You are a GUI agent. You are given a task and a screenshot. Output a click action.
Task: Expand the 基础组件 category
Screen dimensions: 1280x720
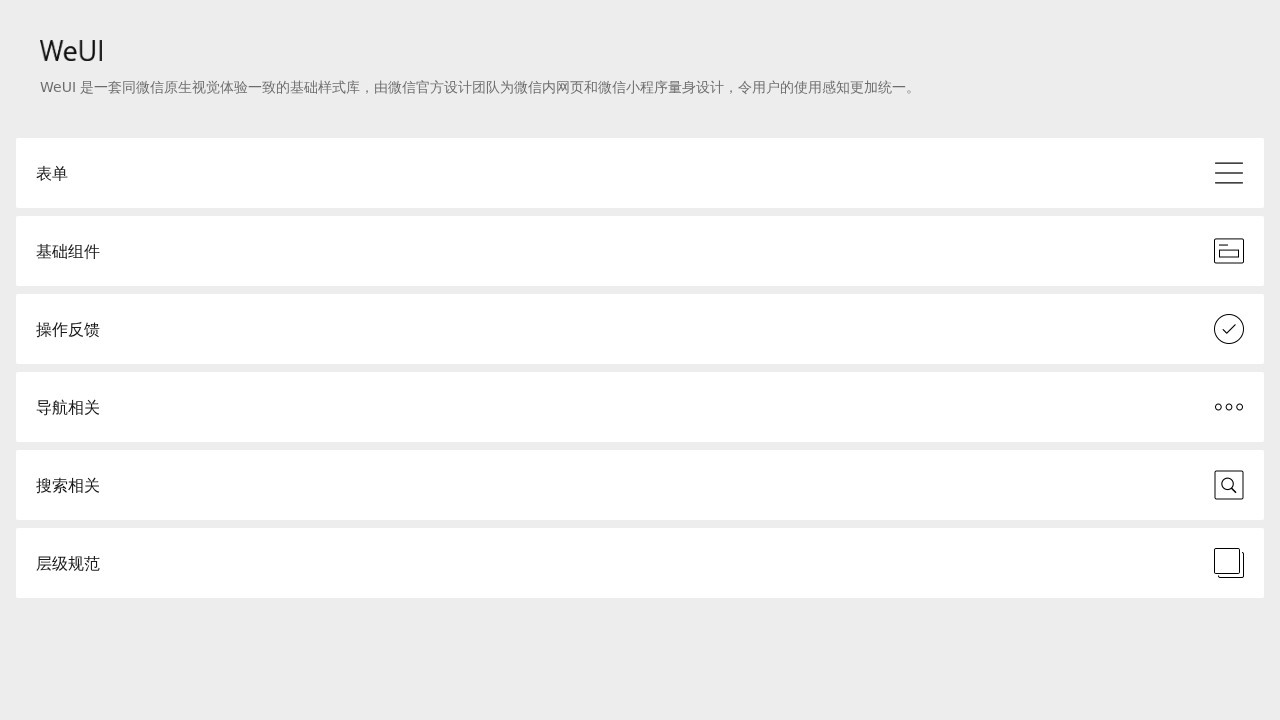pos(68,251)
